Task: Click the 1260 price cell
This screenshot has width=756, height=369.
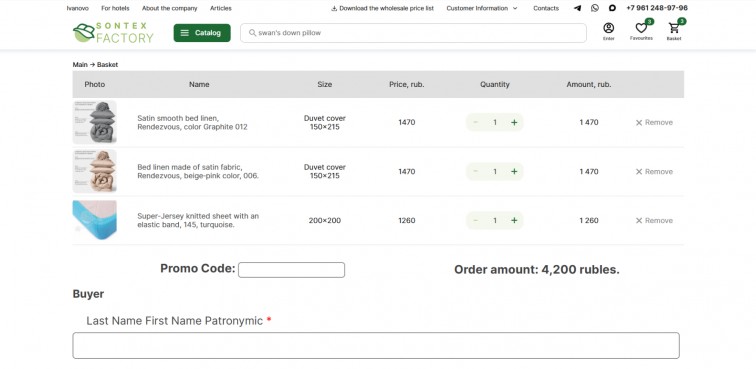Action: 406,220
